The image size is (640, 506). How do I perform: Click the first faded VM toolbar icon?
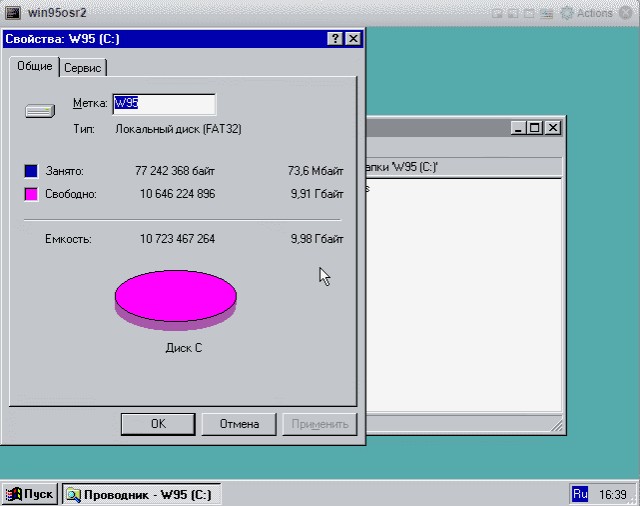coord(497,13)
